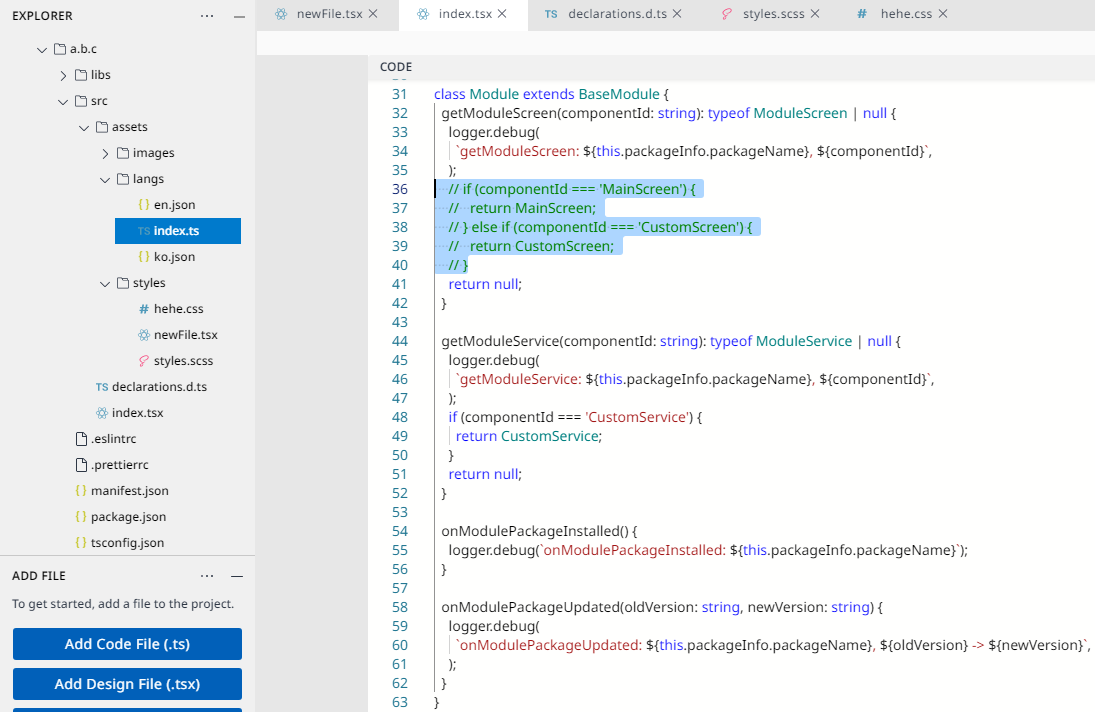This screenshot has height=712, width=1095.
Task: Collapse the Explorer panel
Action: 240,15
